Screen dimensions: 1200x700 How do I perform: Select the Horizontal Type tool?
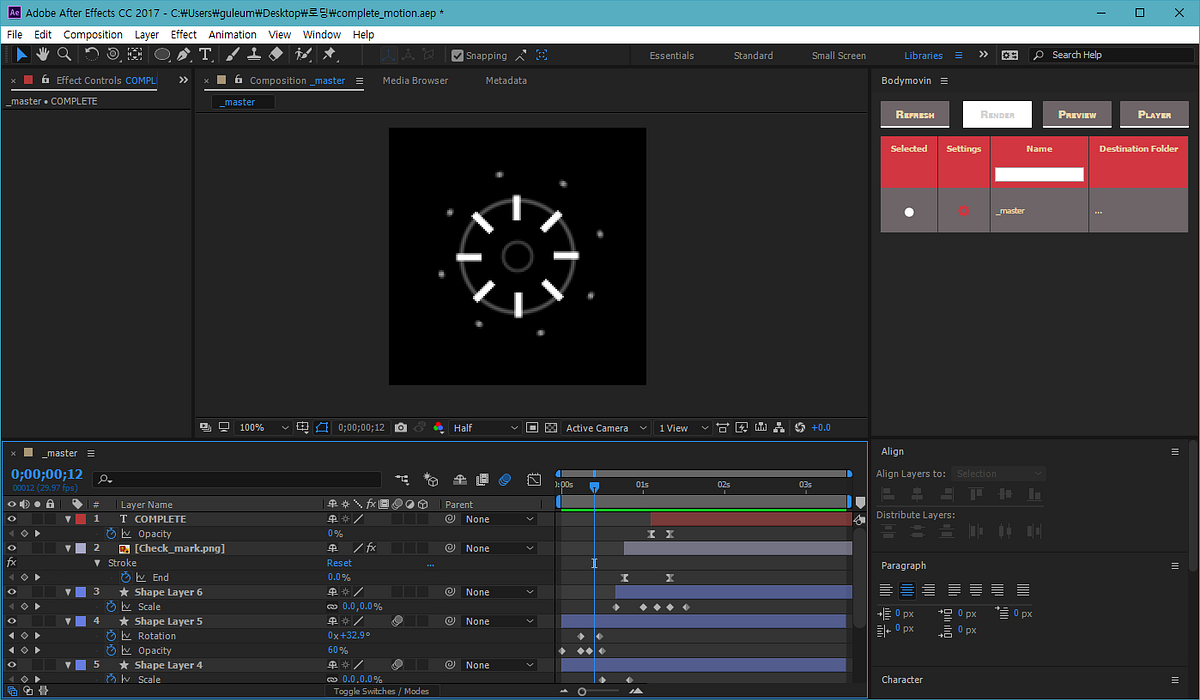point(206,55)
